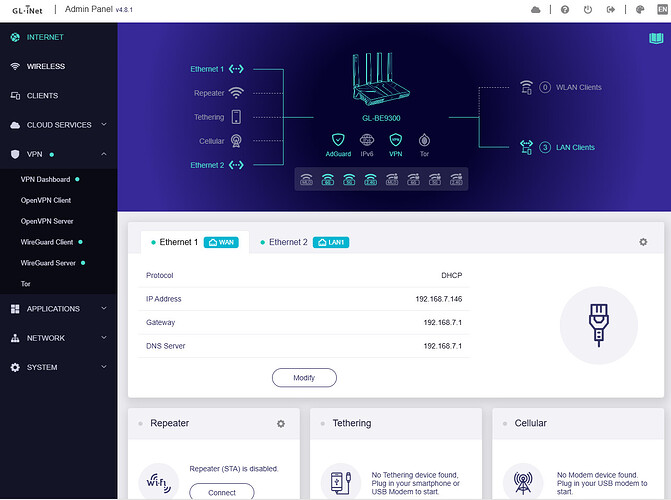Click the IPv6 globe icon

367,142
